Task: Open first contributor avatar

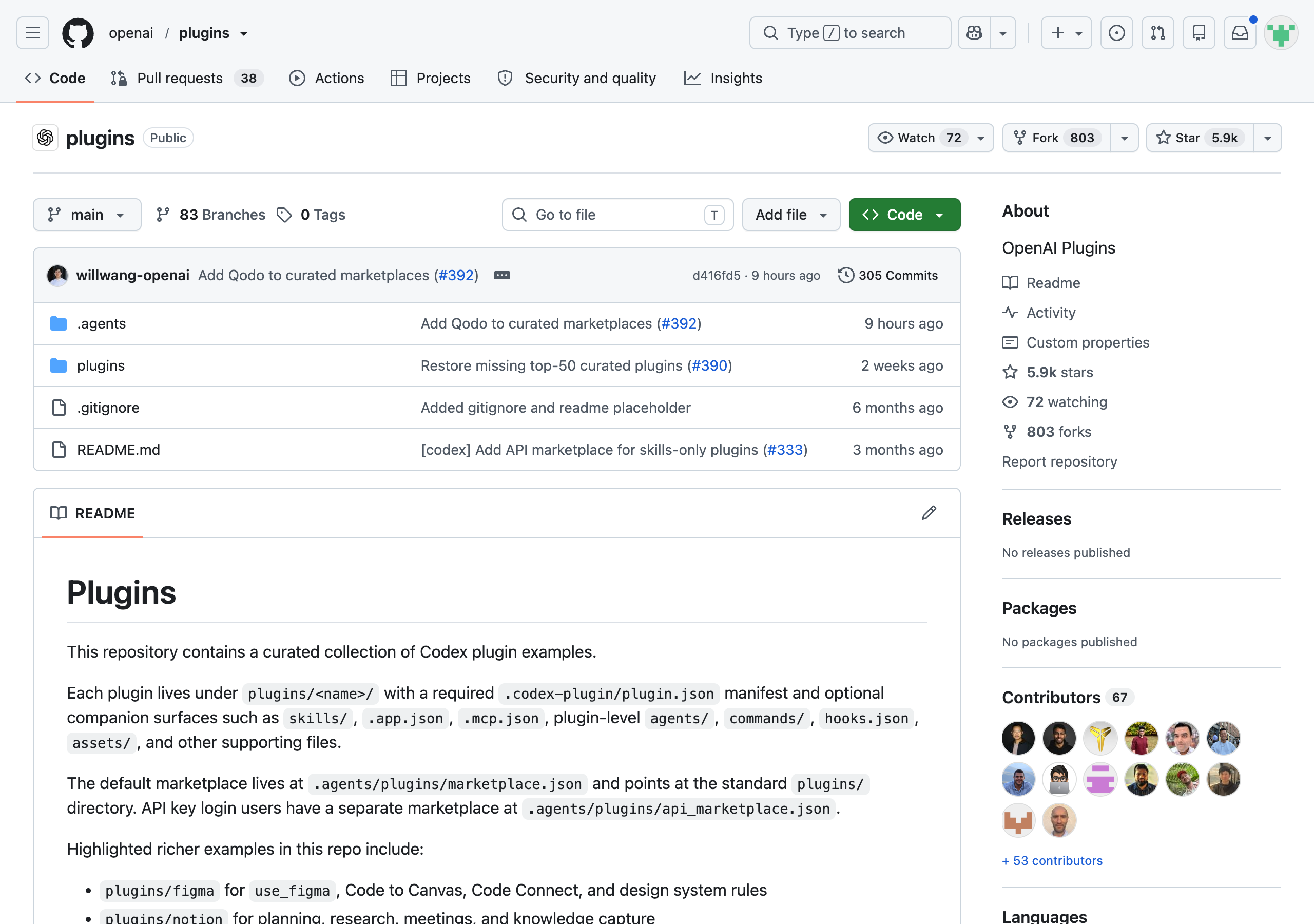Action: 1018,738
